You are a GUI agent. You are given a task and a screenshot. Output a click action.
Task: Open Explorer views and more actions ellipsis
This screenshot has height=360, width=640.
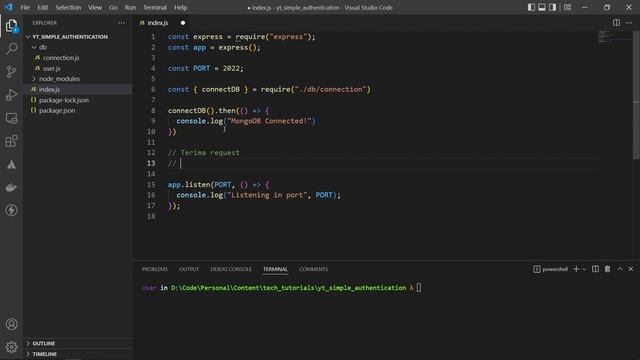coord(121,23)
